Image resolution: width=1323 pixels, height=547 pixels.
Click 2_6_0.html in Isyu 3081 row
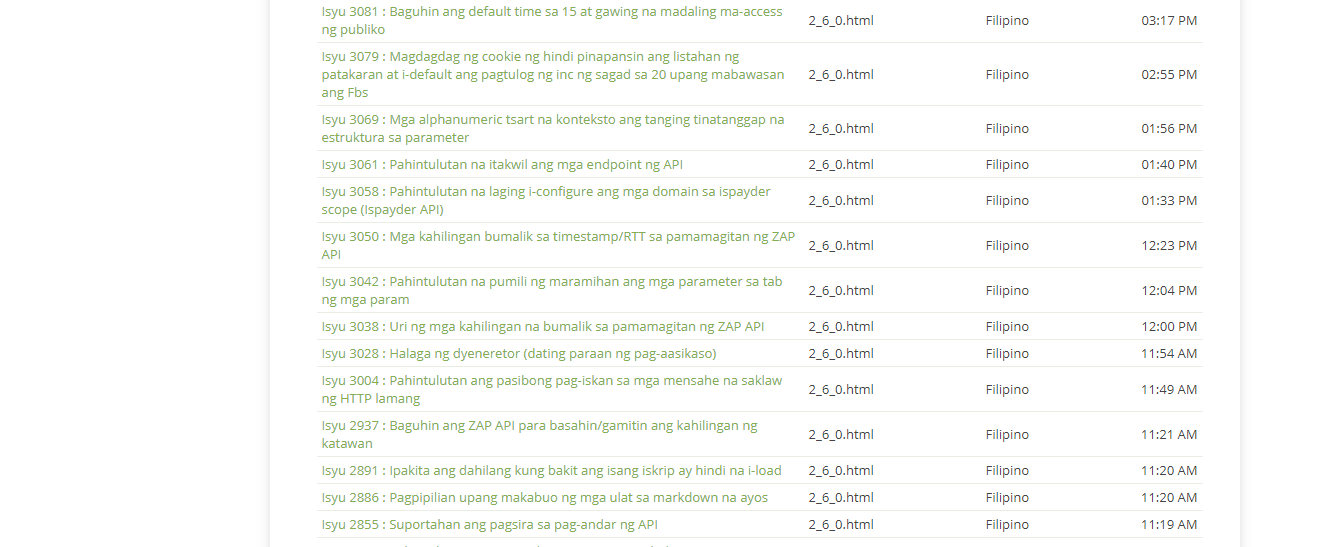tap(841, 20)
